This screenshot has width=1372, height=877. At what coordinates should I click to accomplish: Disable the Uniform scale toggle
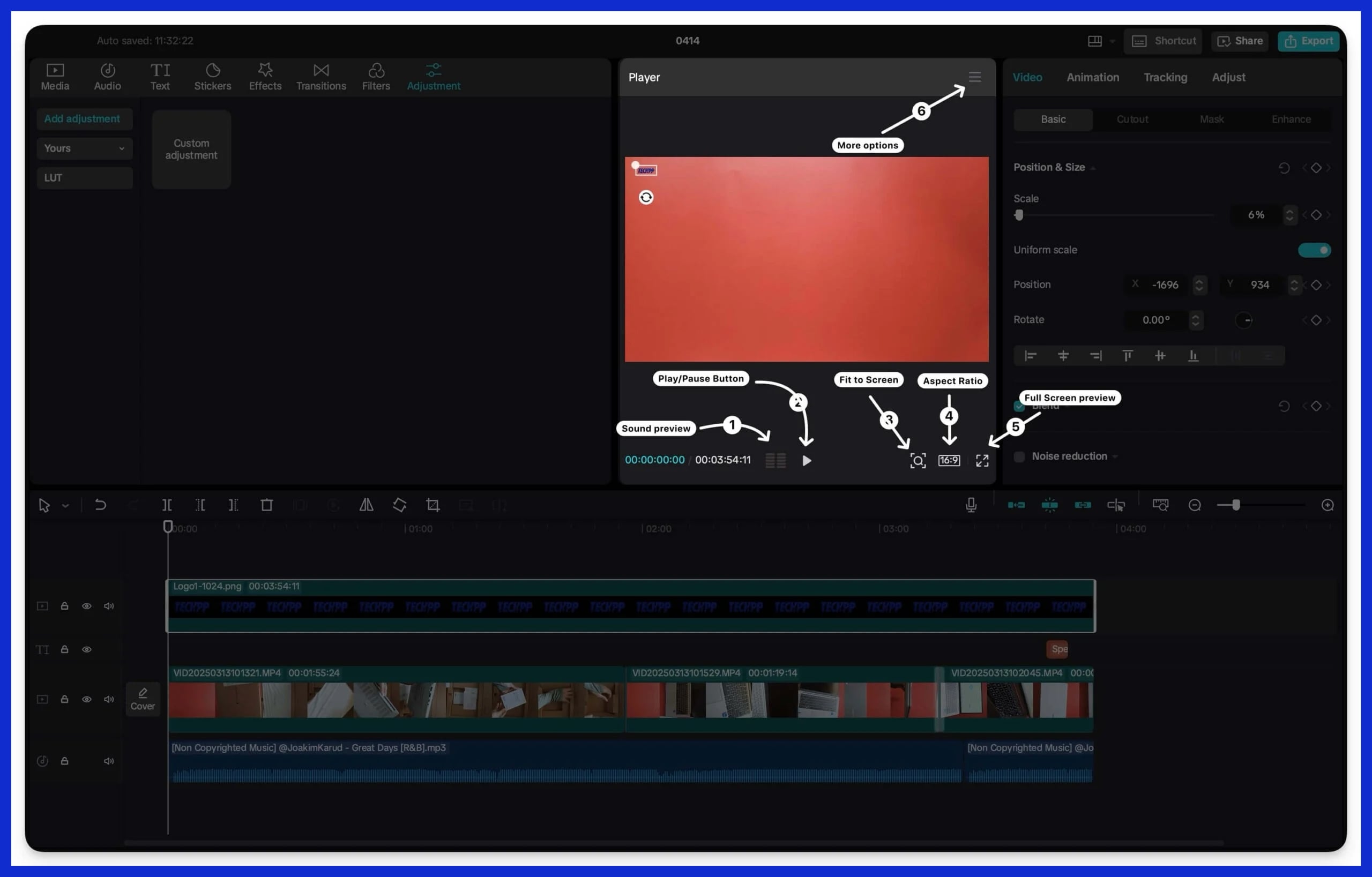(x=1315, y=250)
